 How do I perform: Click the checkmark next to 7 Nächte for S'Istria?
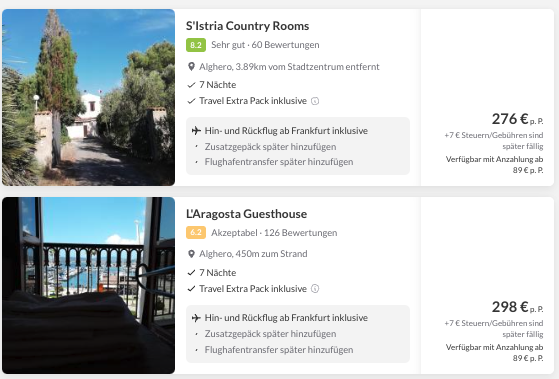191,85
